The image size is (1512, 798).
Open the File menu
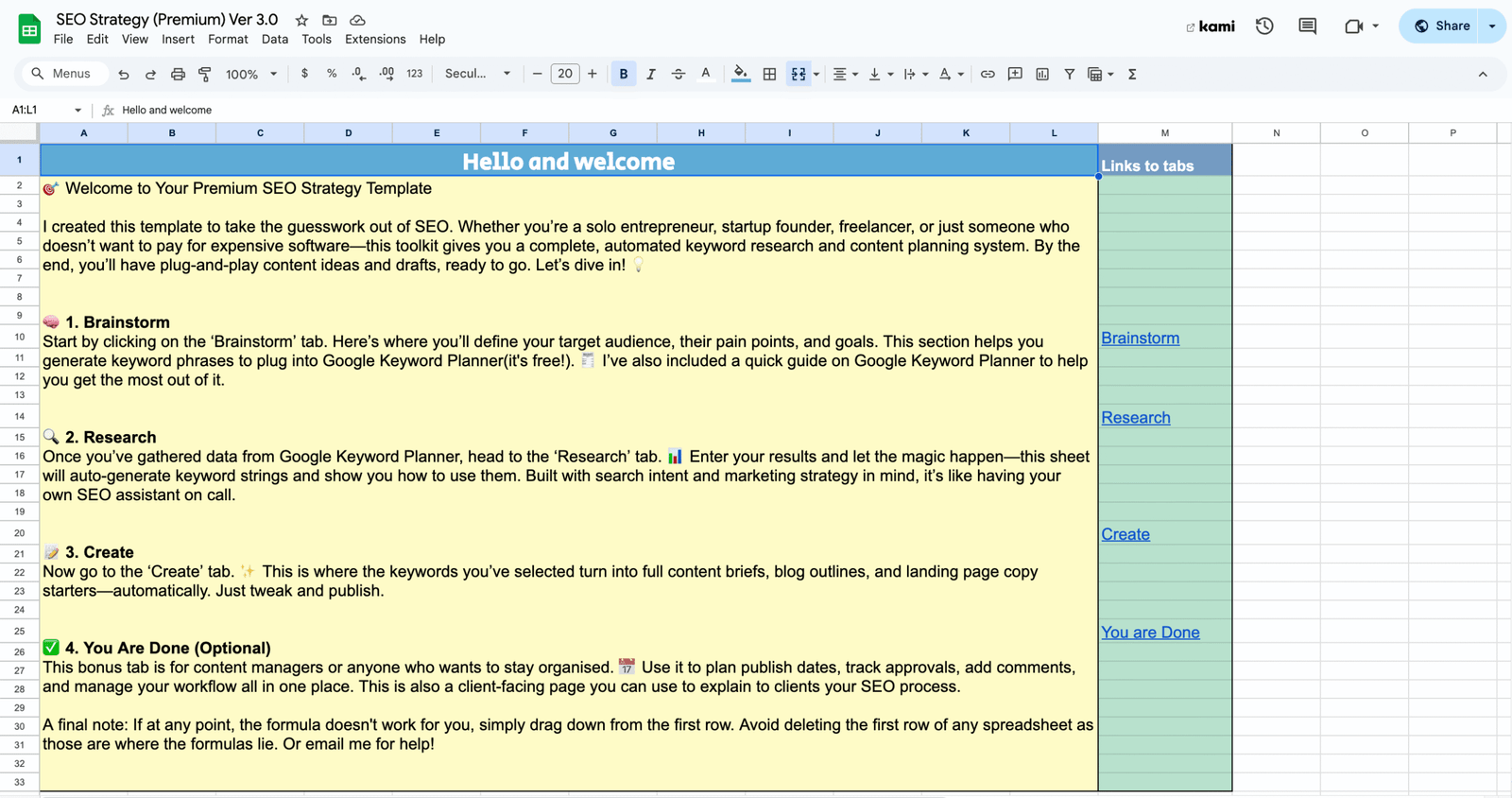[x=63, y=40]
